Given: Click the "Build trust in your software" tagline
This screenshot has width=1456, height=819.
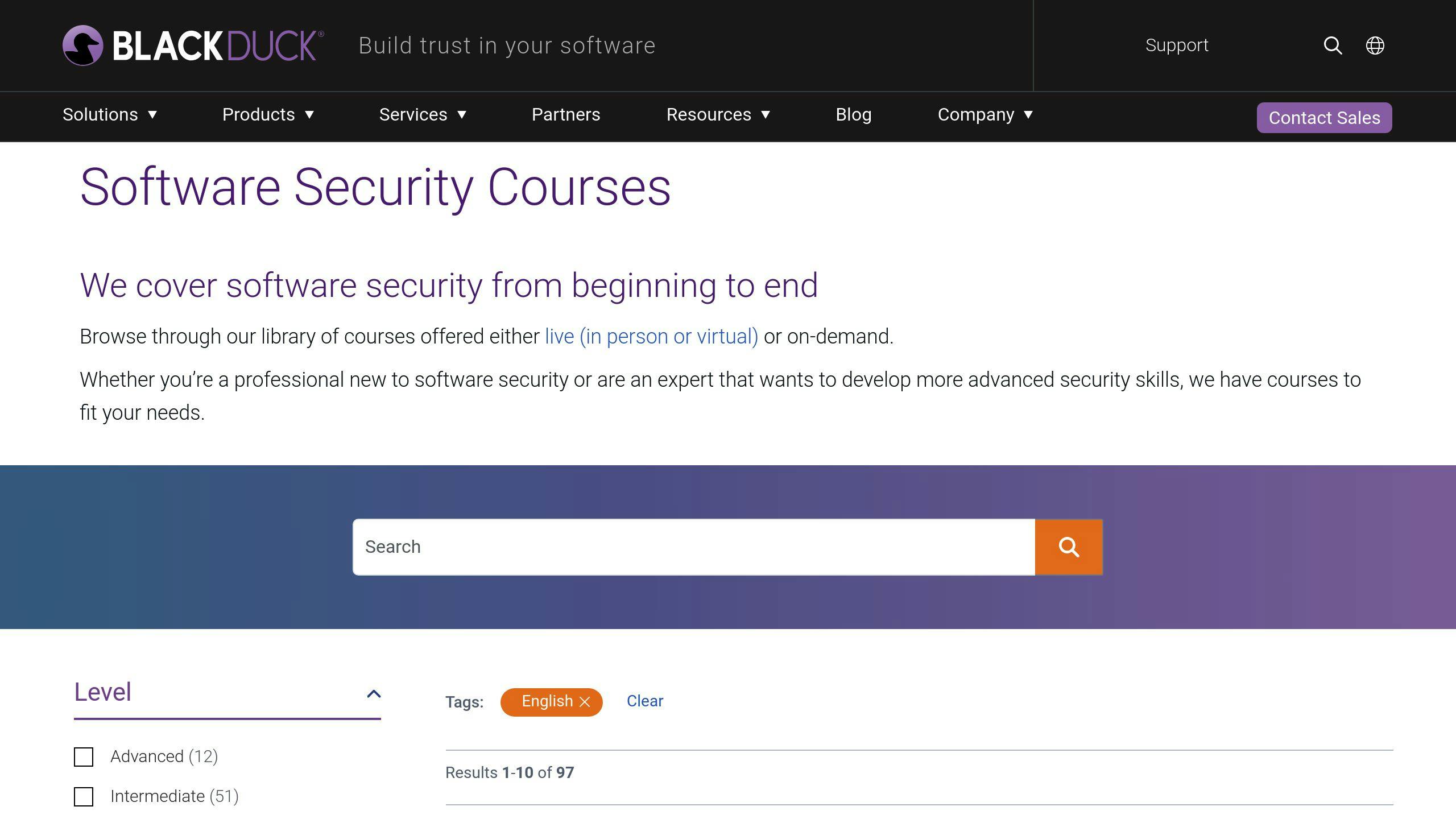Looking at the screenshot, I should coord(507,45).
